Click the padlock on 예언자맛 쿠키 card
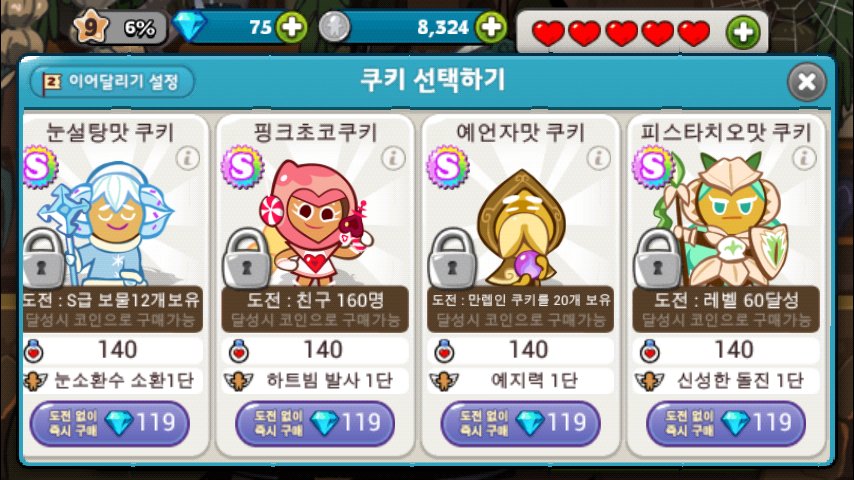The image size is (854, 480). point(452,258)
